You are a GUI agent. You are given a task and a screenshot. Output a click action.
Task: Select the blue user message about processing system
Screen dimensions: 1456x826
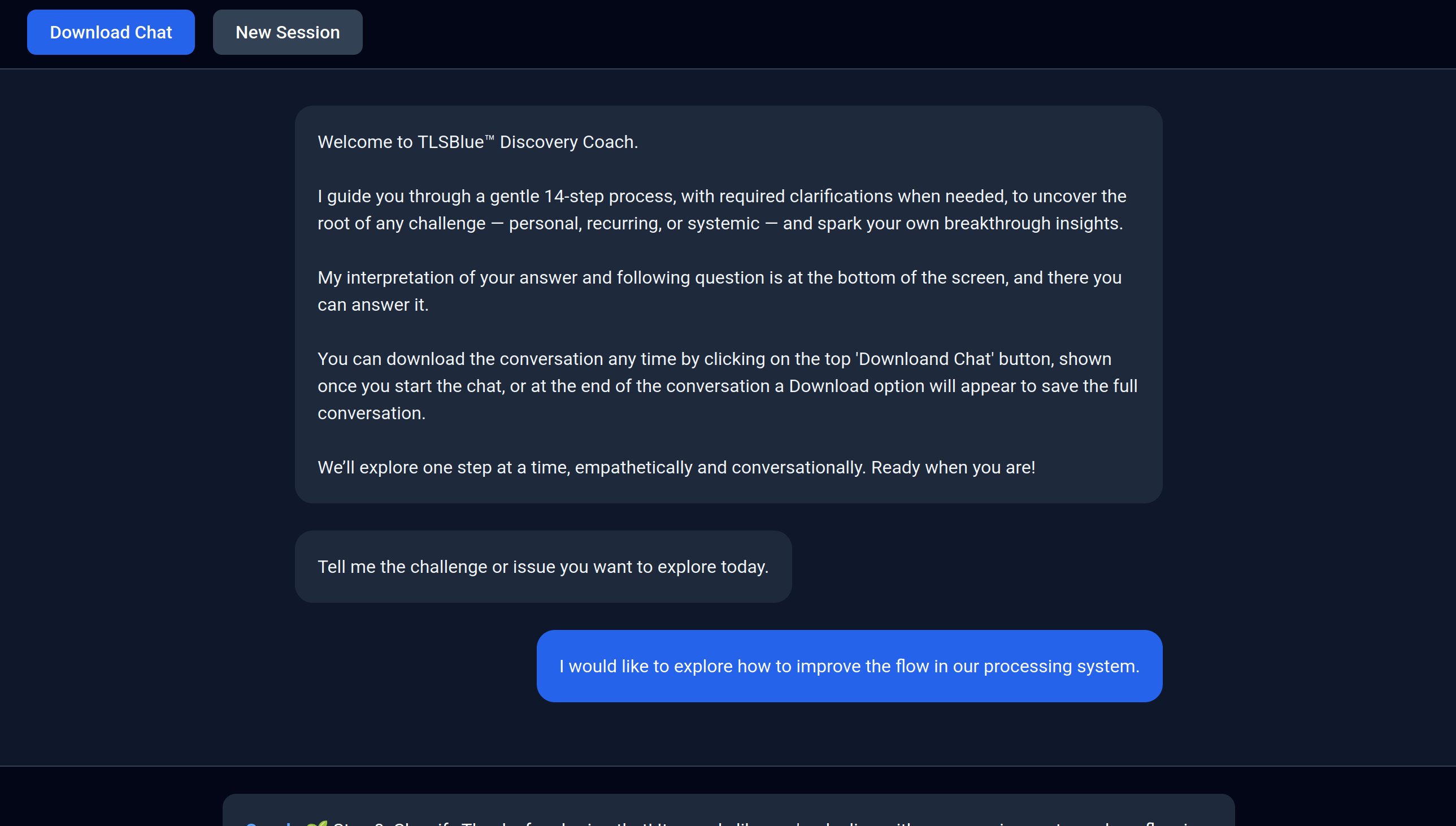tap(849, 666)
